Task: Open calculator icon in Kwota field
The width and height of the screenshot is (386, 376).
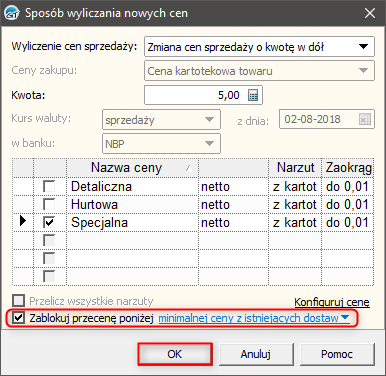Action: pos(253,96)
